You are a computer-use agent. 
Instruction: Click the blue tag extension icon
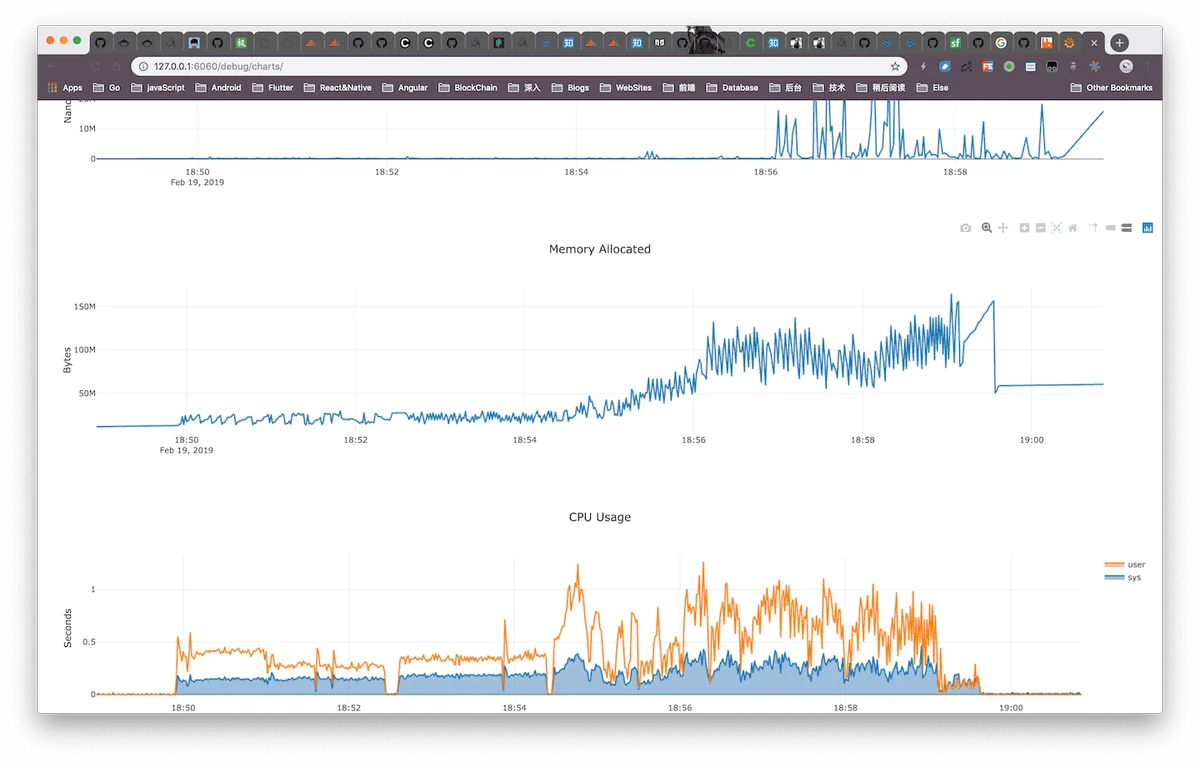pyautogui.click(x=945, y=66)
